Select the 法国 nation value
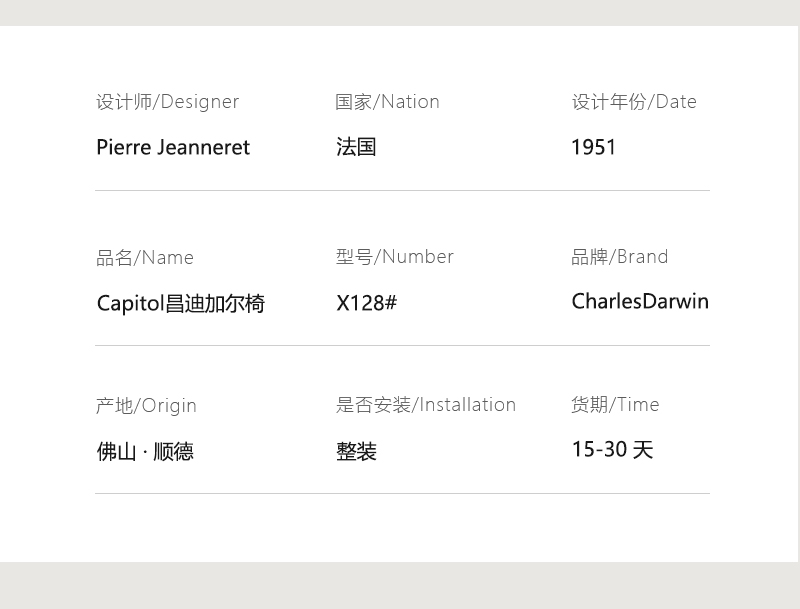The height and width of the screenshot is (609, 800). click(x=356, y=147)
